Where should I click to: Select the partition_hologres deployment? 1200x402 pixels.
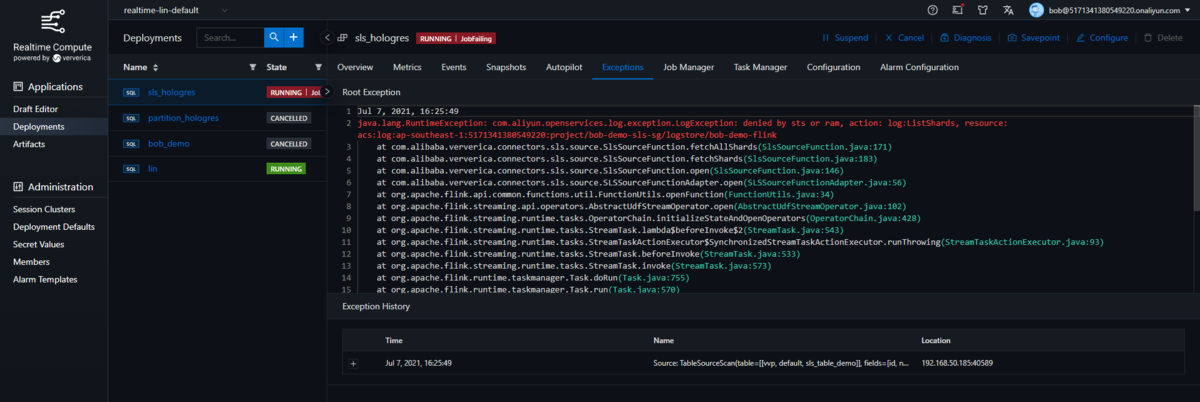click(x=183, y=118)
